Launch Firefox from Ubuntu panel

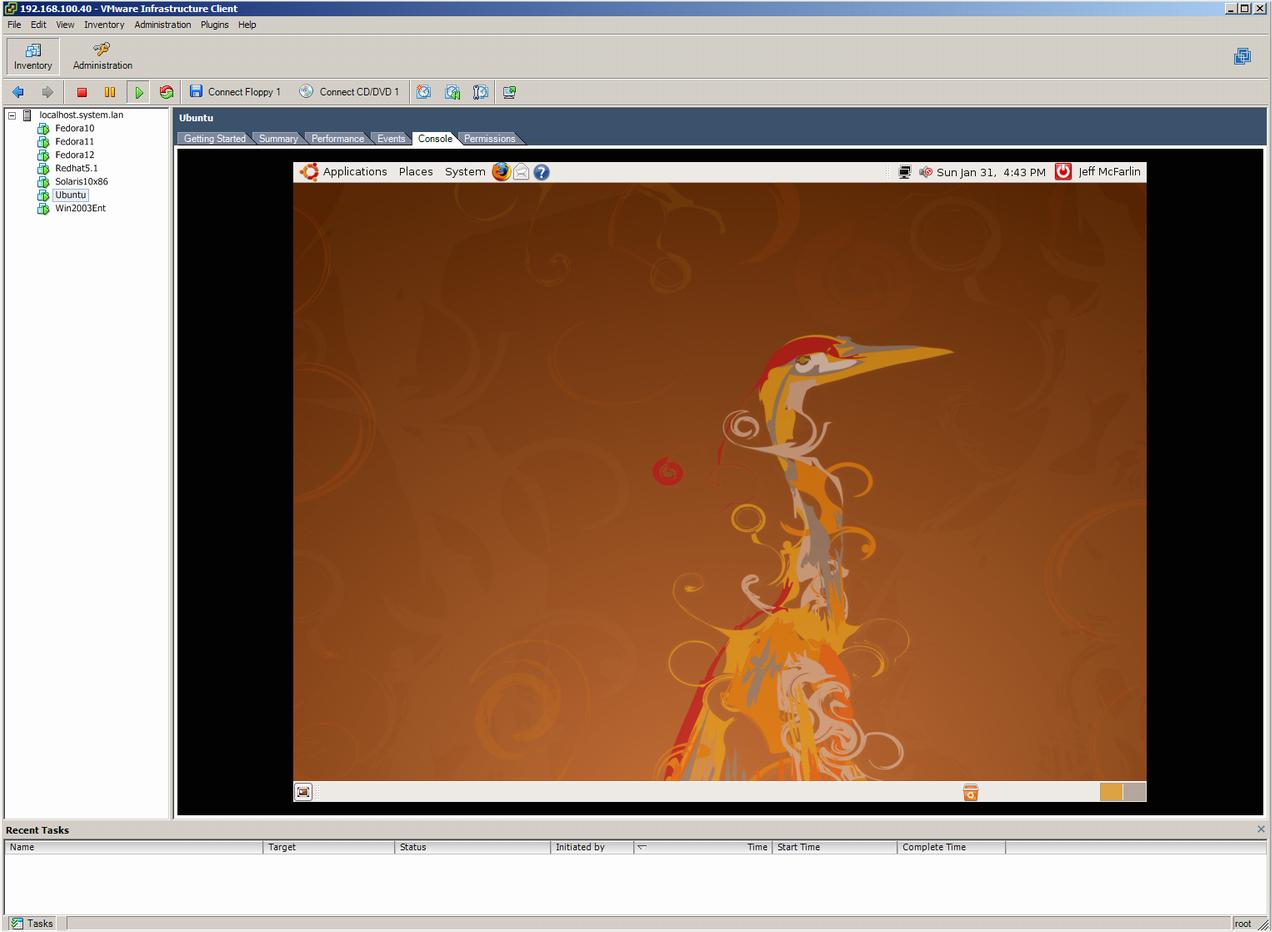501,172
